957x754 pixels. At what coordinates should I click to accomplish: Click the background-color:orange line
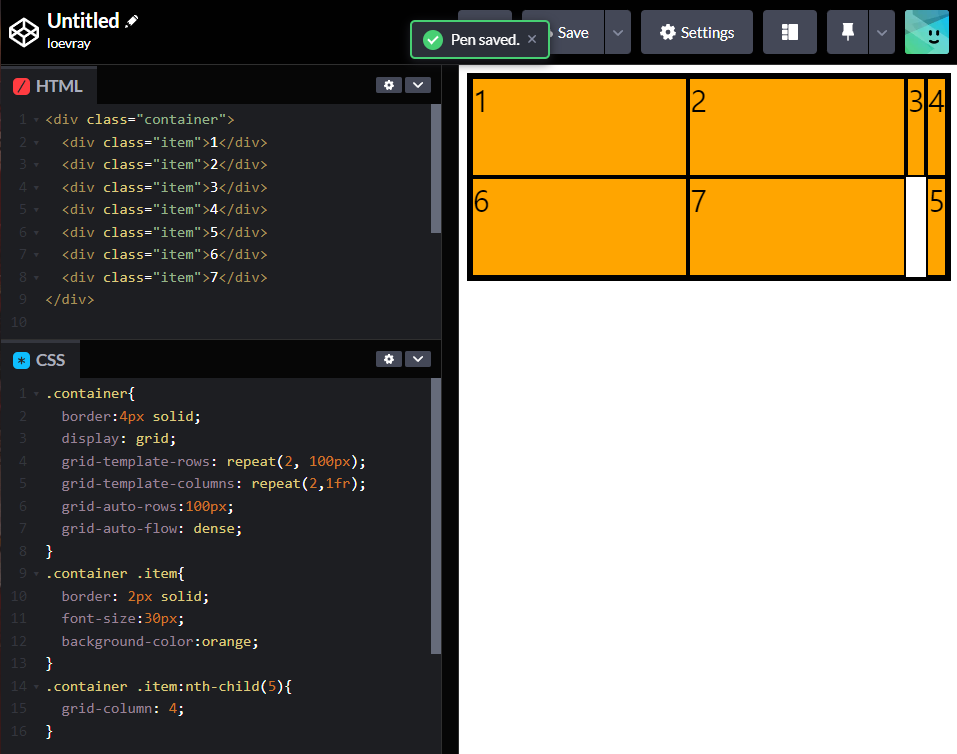(x=160, y=642)
